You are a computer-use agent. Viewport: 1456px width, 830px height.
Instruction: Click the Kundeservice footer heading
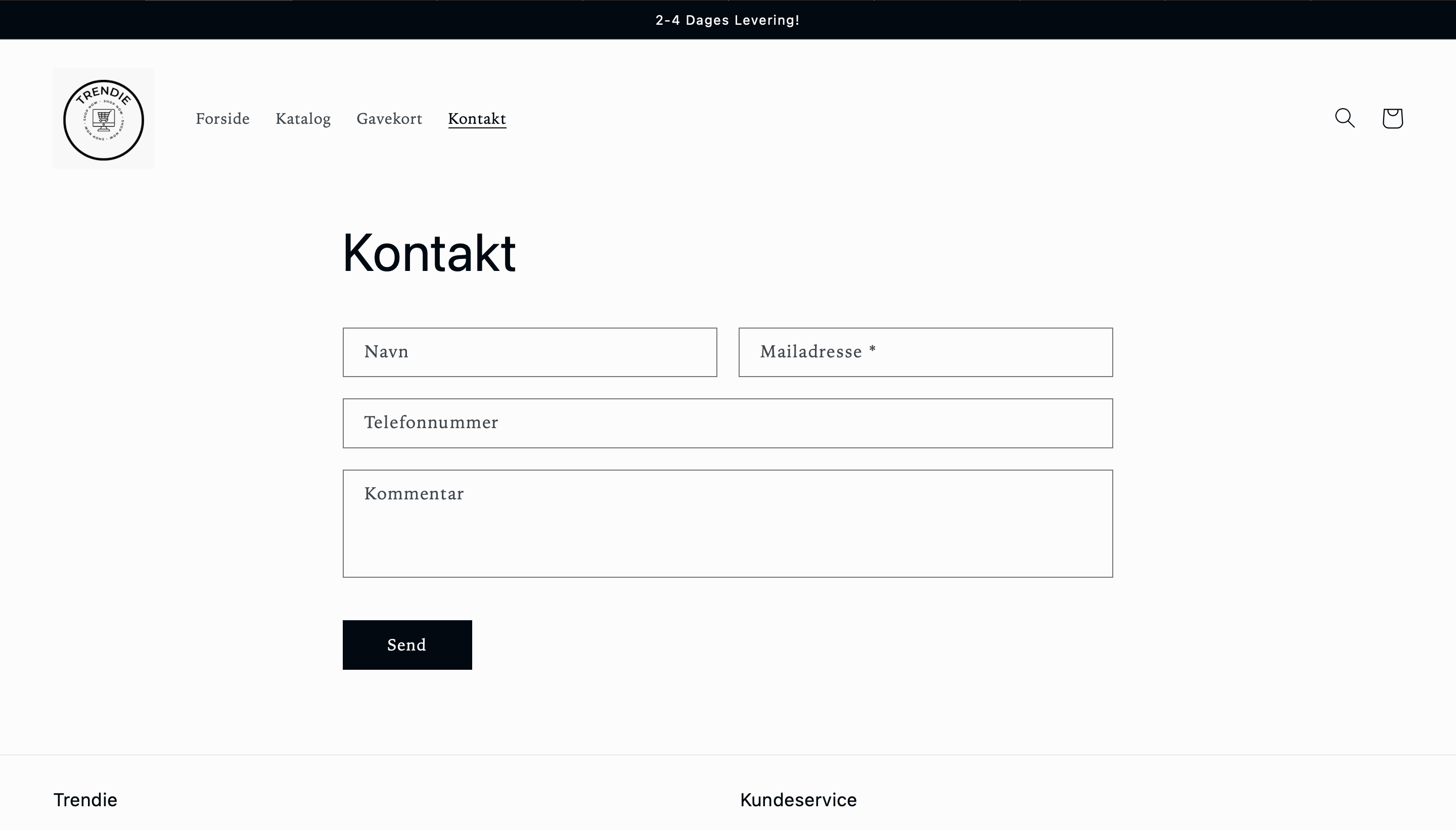click(x=798, y=800)
